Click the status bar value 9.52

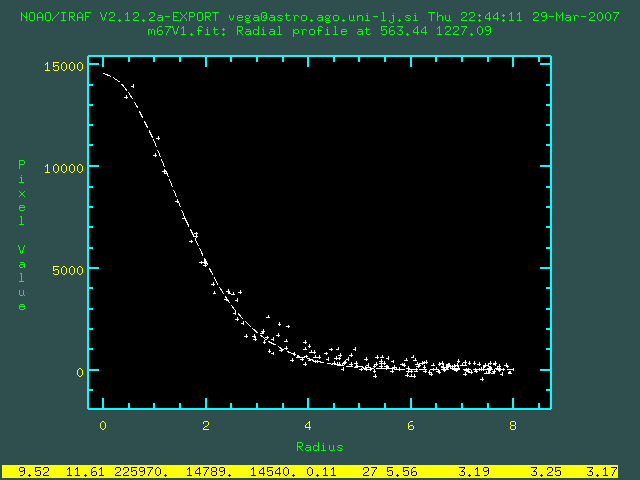[x=34, y=472]
